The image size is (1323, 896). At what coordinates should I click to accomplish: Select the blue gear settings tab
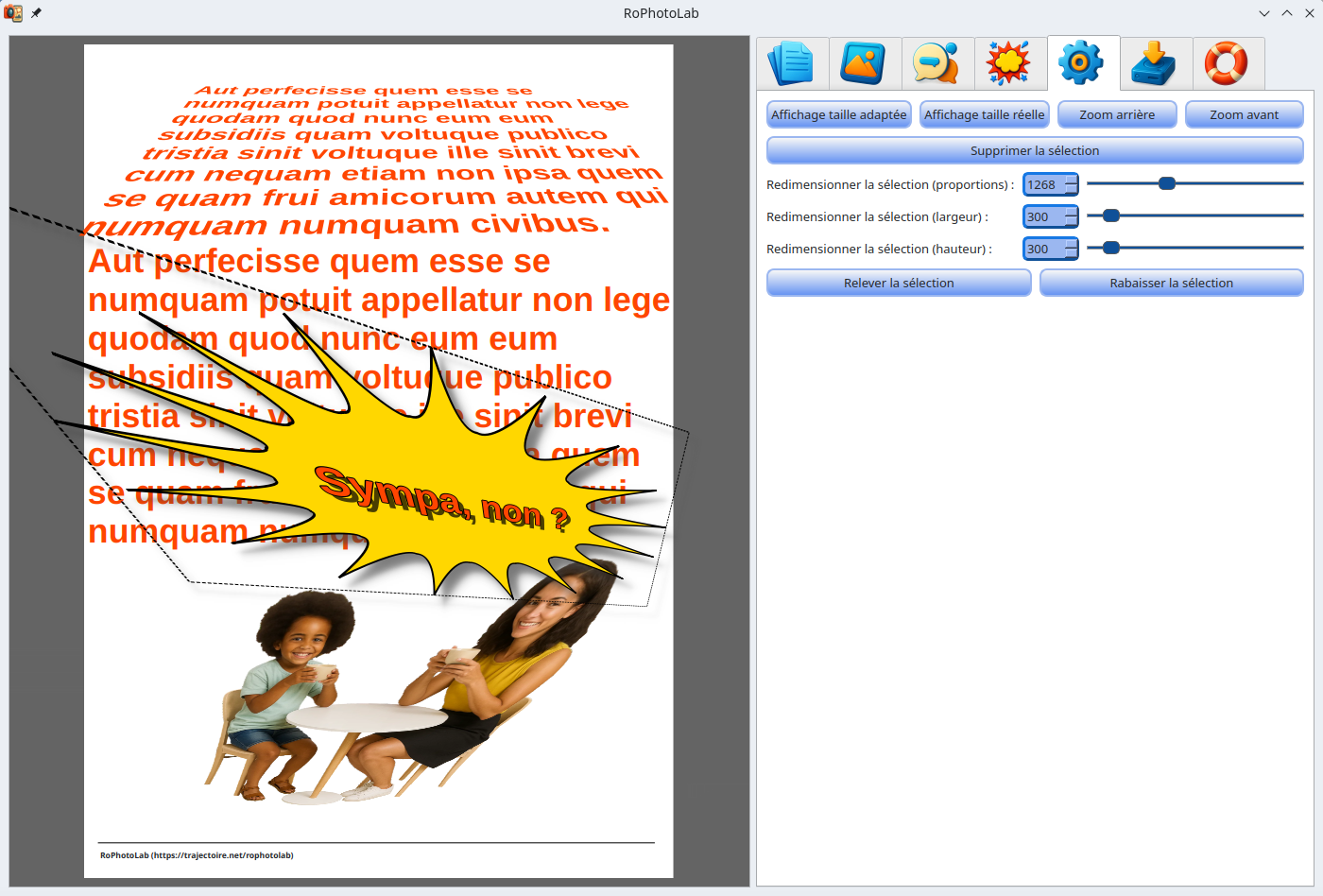1083,63
